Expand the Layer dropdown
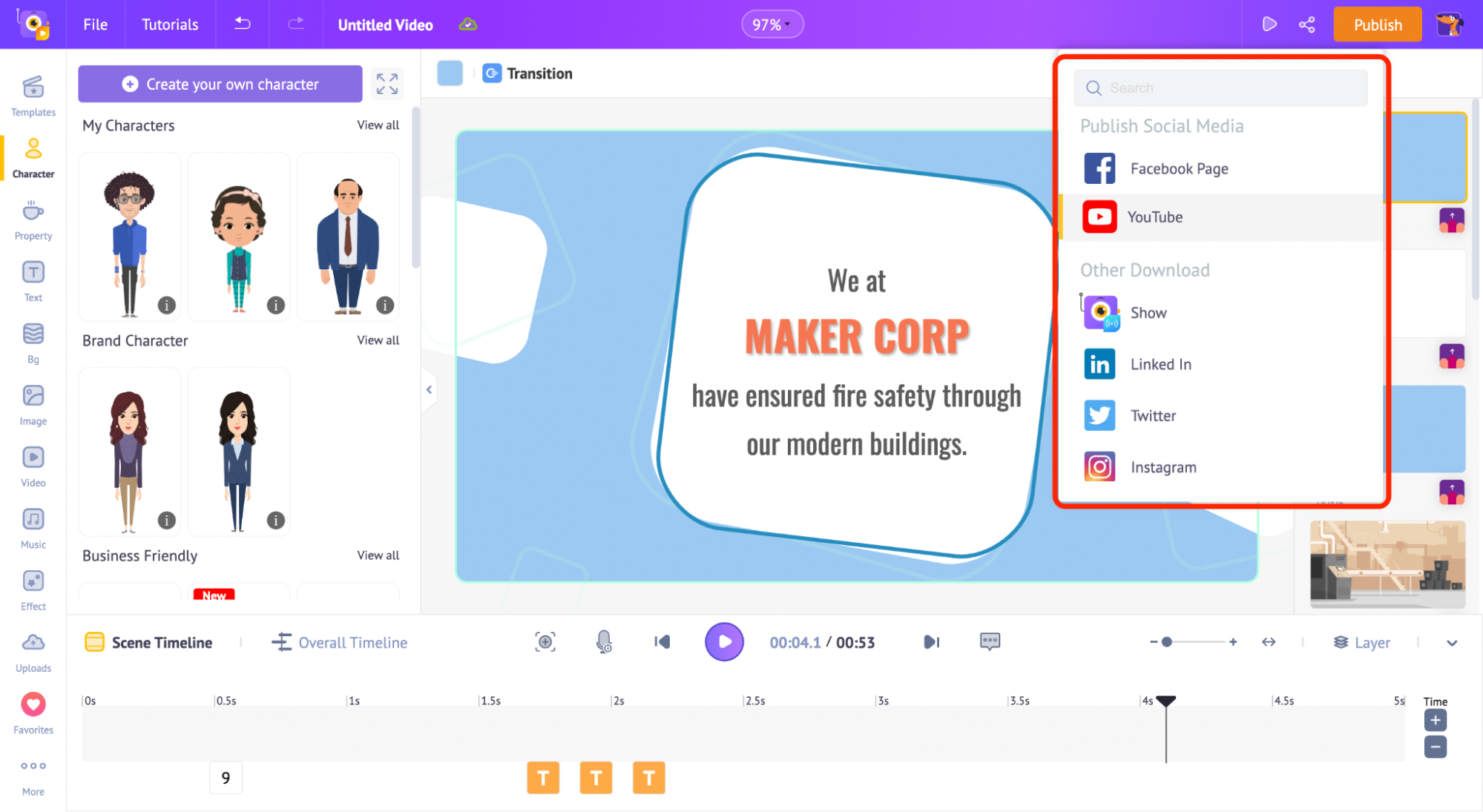 1450,642
